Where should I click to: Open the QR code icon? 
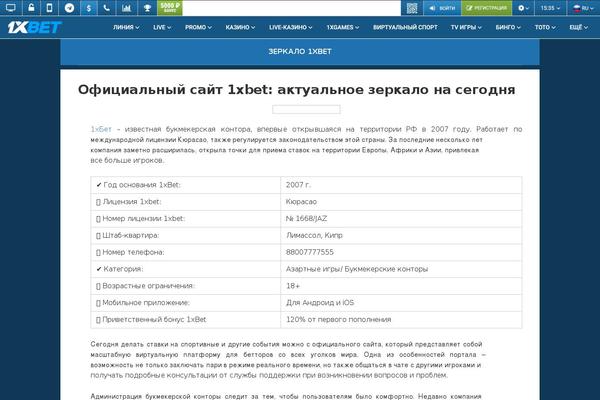(412, 8)
